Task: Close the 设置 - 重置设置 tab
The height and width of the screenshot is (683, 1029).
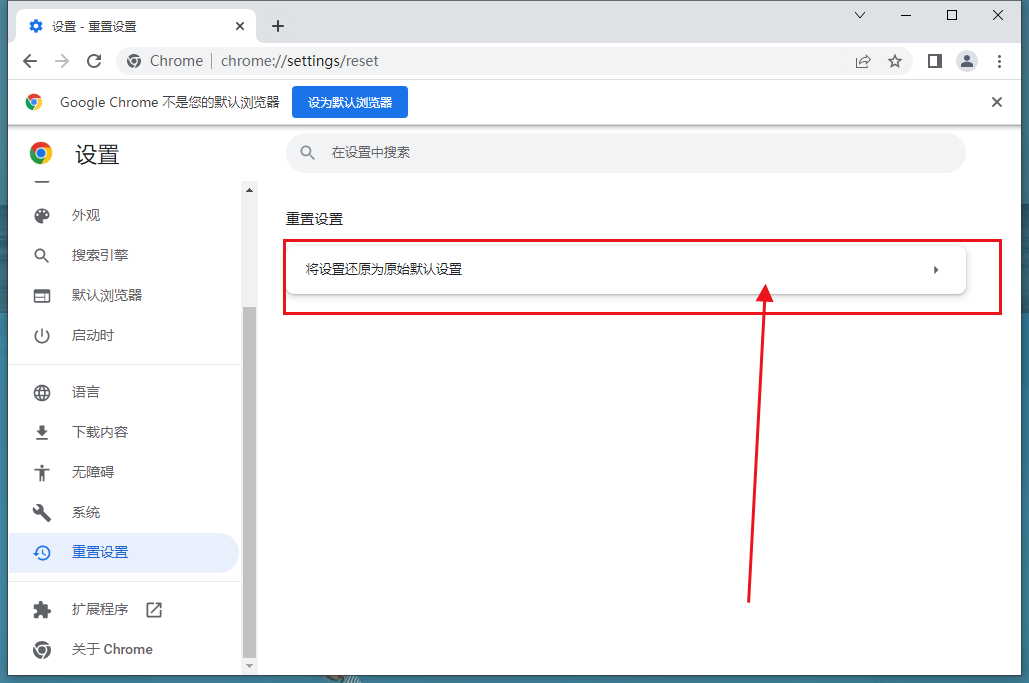Action: (x=240, y=26)
